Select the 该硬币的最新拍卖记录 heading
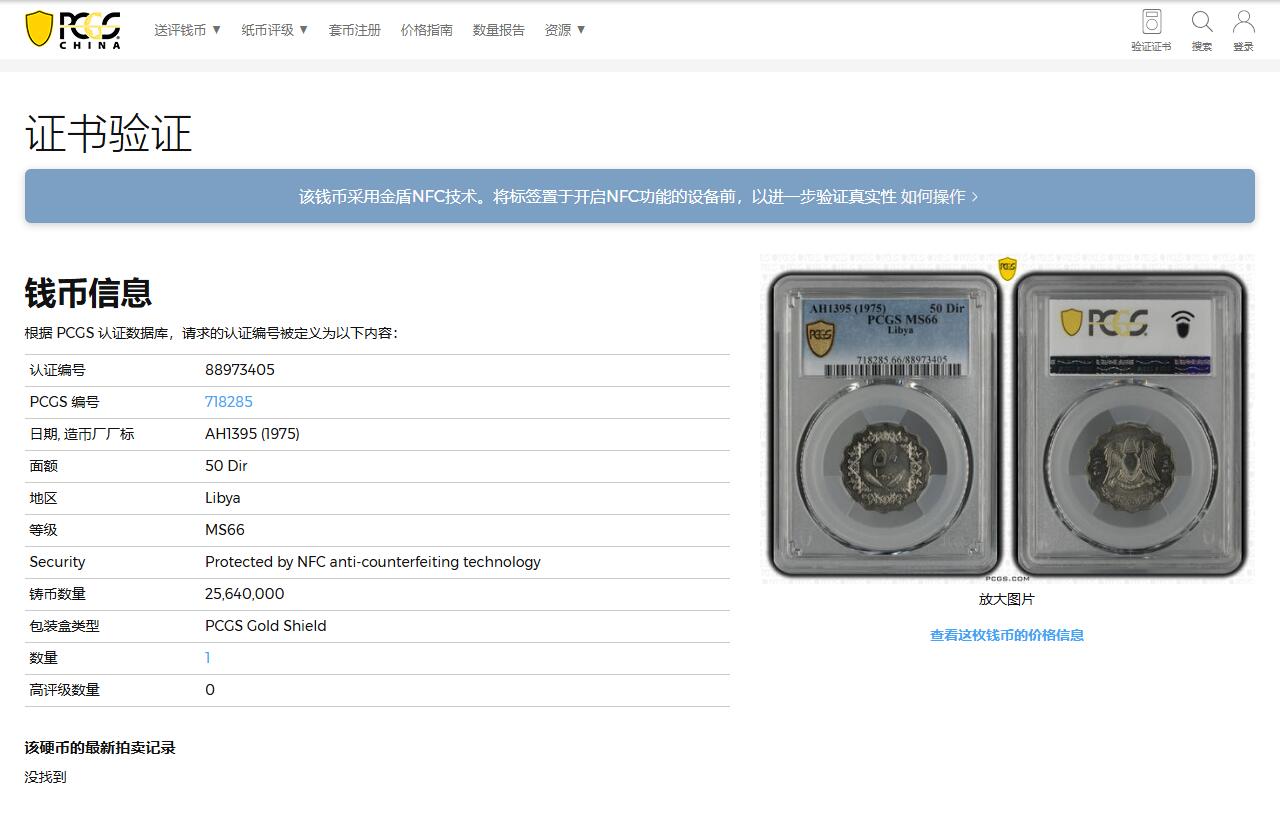1280x816 pixels. tap(100, 748)
